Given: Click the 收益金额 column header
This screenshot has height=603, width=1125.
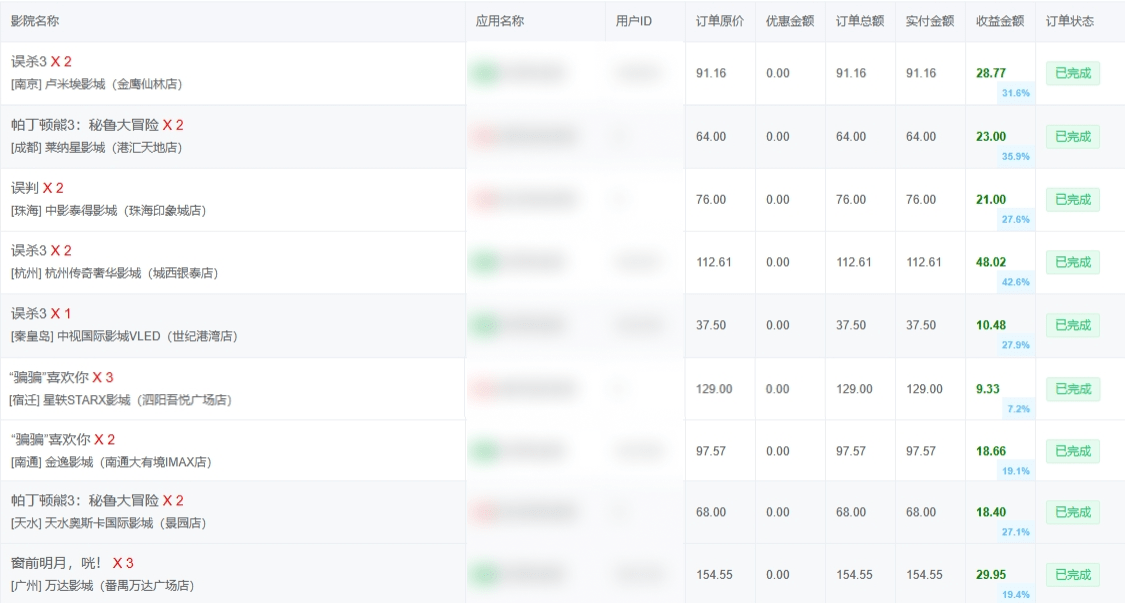Looking at the screenshot, I should pos(999,21).
